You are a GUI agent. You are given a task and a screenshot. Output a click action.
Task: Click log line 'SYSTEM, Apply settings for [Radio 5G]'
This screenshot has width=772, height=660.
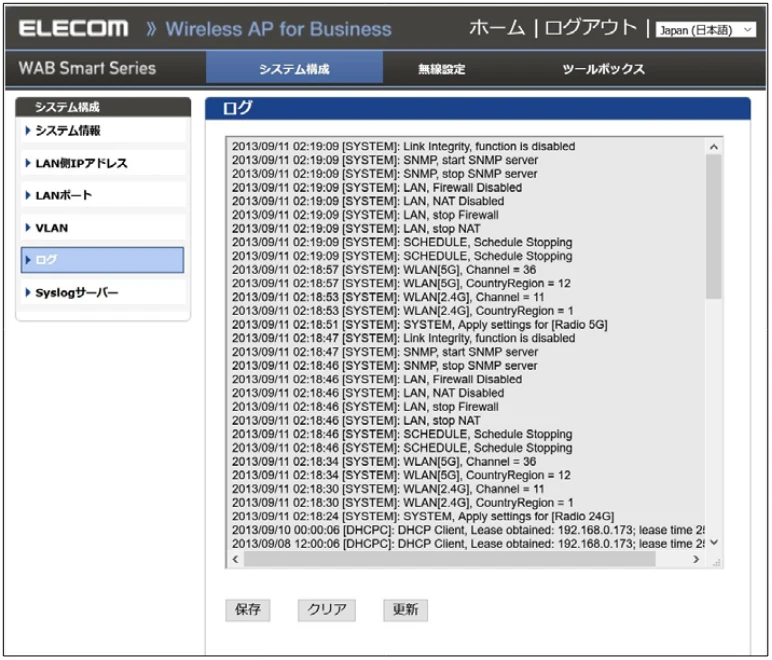point(419,325)
